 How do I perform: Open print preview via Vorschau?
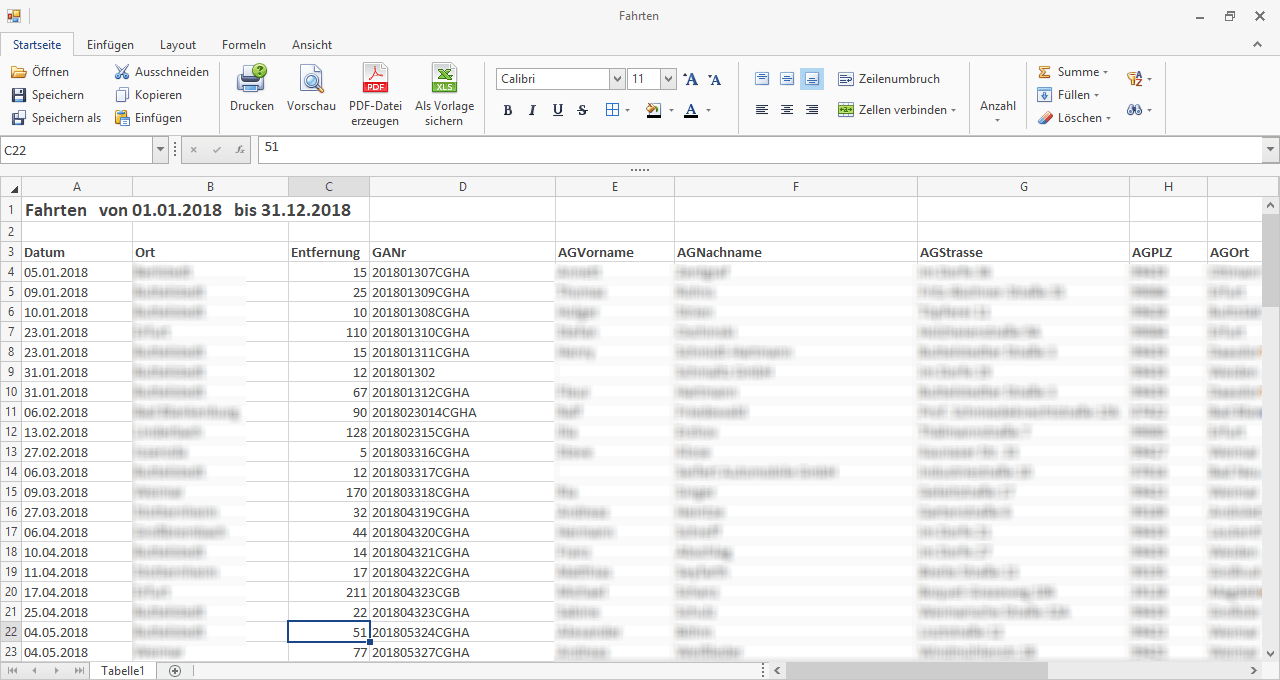pos(311,88)
